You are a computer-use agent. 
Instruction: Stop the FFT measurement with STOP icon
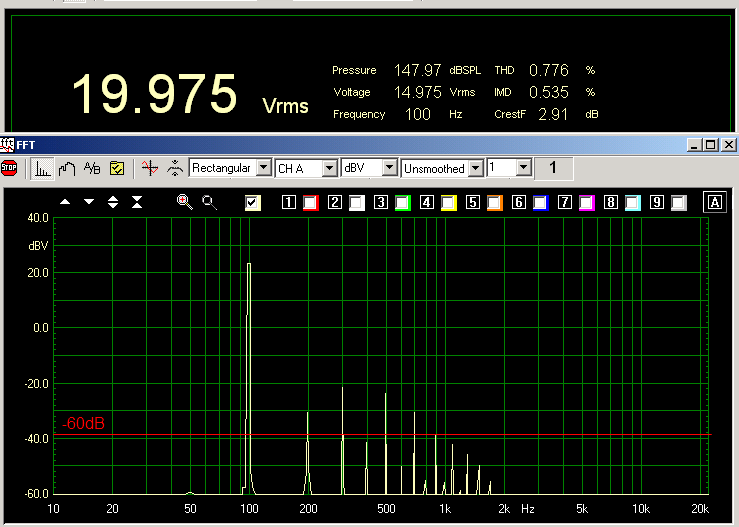(9, 168)
